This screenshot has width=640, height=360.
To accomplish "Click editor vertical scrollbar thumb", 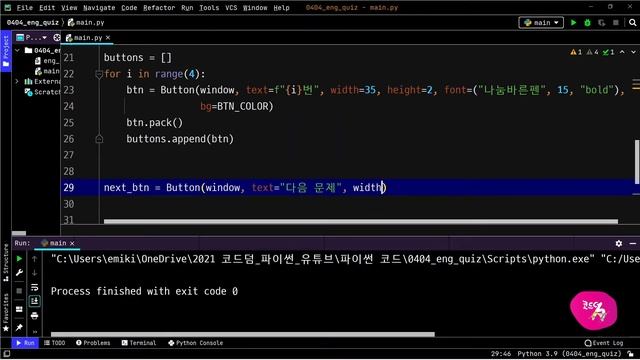I will pyautogui.click(x=637, y=162).
